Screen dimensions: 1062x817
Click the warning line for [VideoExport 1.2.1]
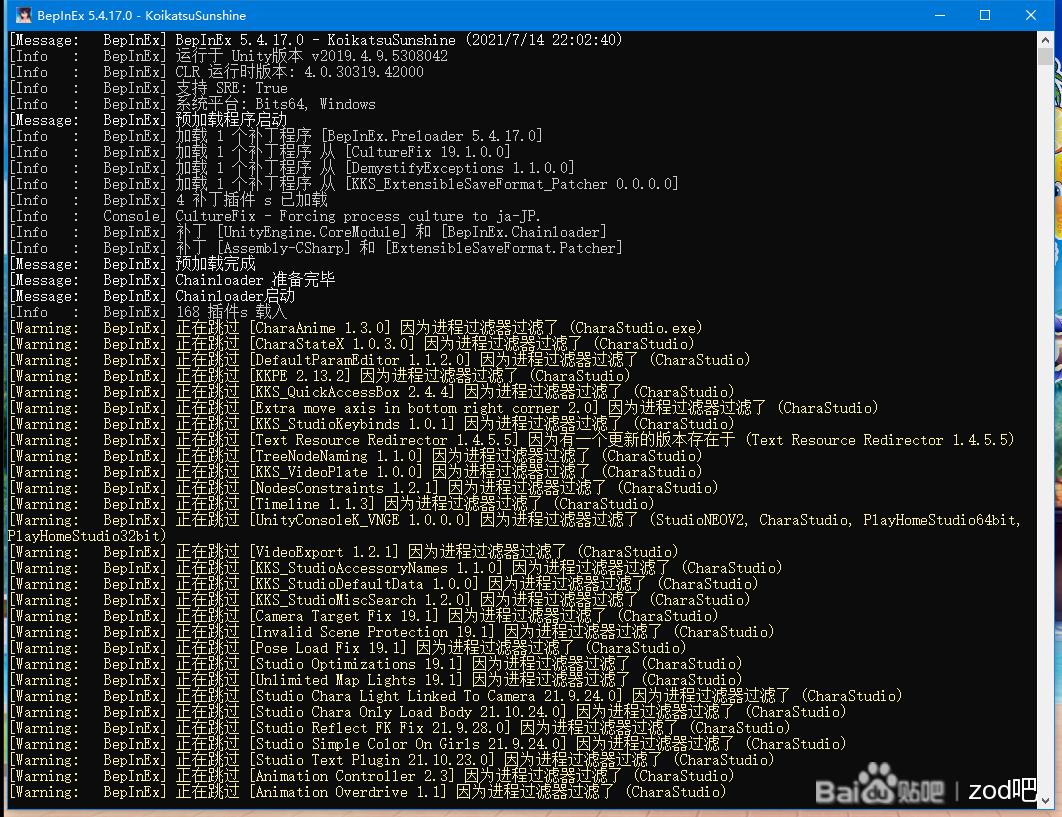(x=343, y=552)
